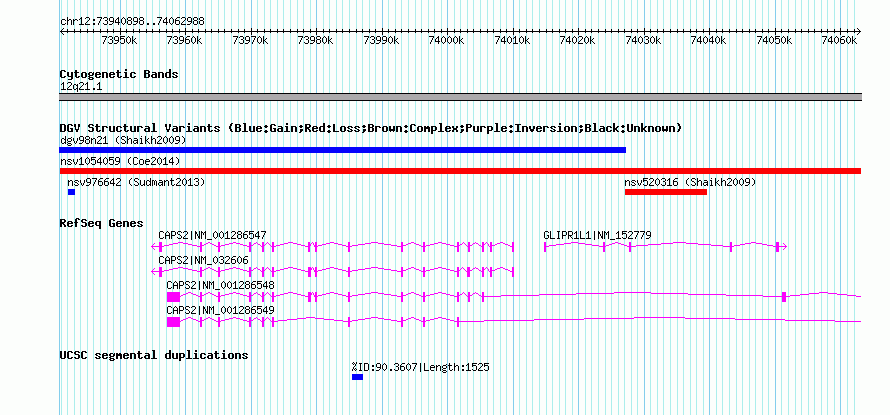This screenshot has width=890, height=415.
Task: Click the 73990k ruler tick label
Action: coord(381,40)
